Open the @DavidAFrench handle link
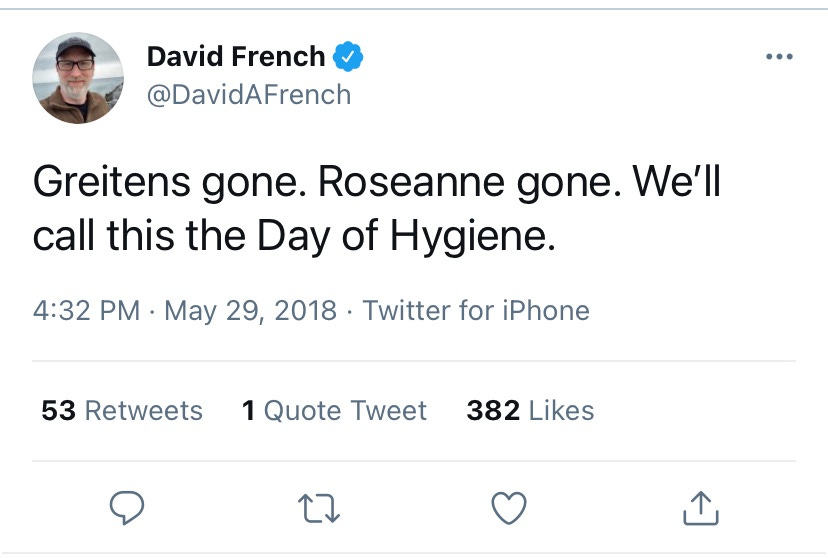This screenshot has width=828, height=558. click(x=249, y=95)
